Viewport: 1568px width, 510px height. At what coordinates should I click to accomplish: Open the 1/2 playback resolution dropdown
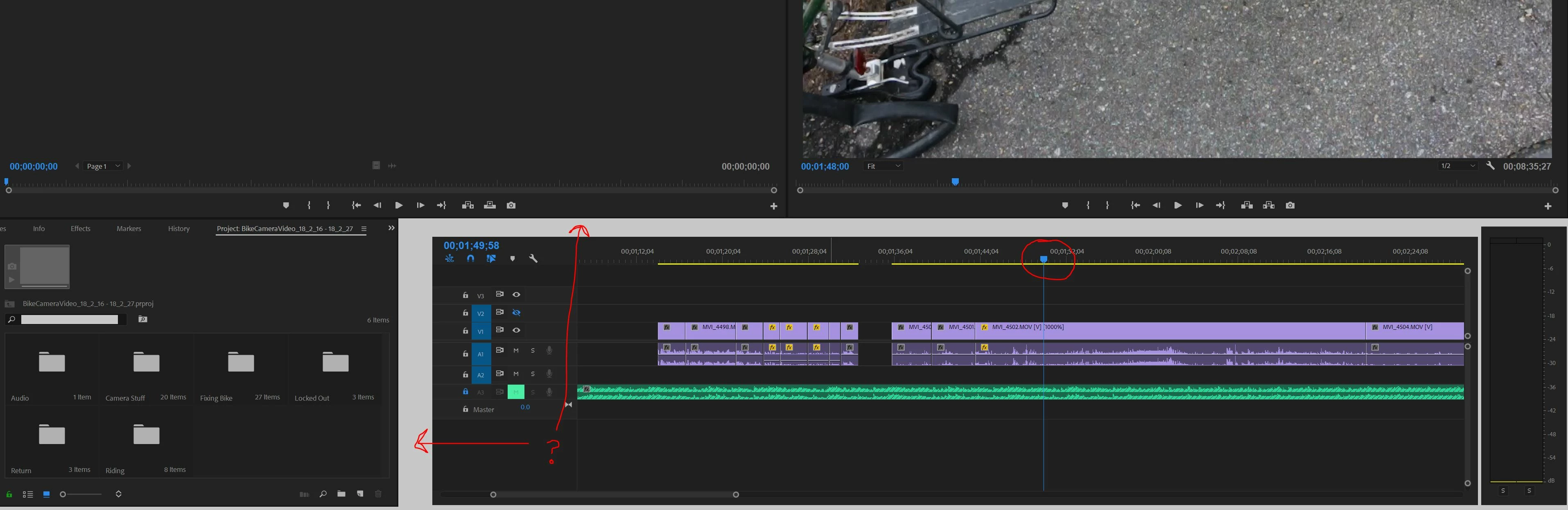click(x=1457, y=166)
